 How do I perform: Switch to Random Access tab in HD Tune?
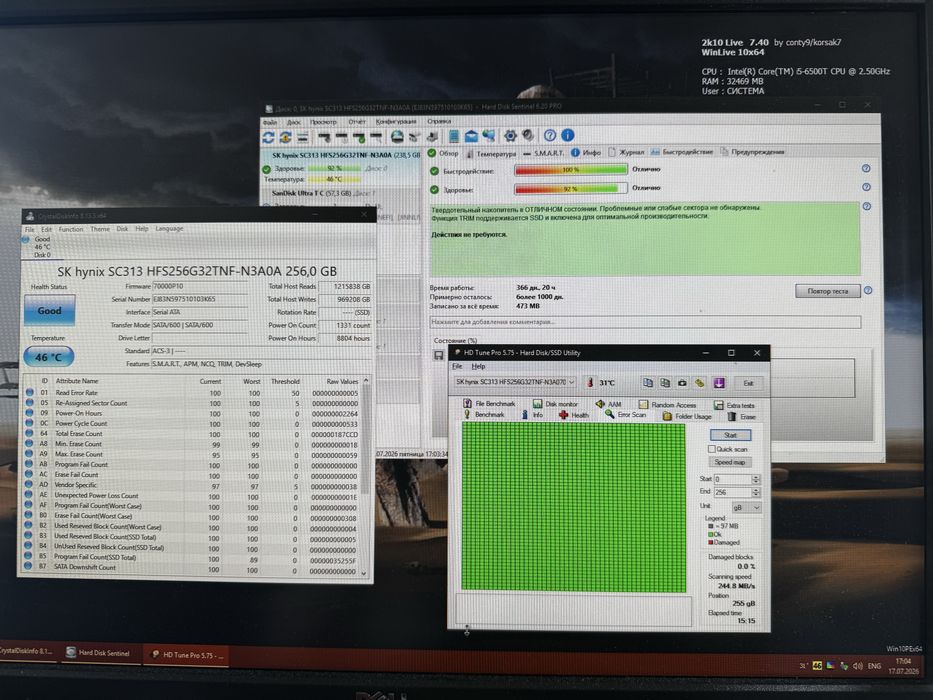click(667, 405)
